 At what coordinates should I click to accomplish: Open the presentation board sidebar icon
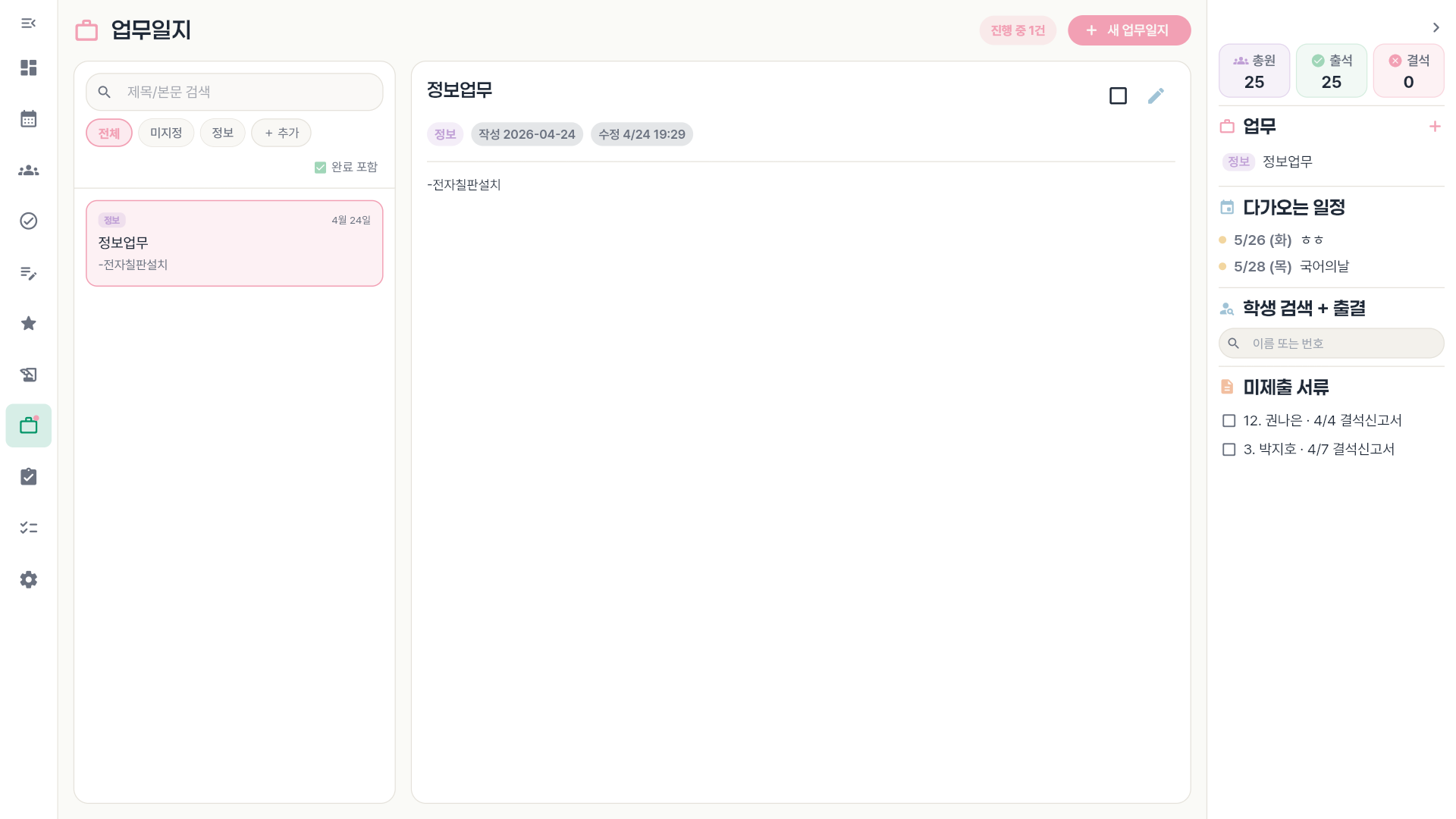coord(28,375)
